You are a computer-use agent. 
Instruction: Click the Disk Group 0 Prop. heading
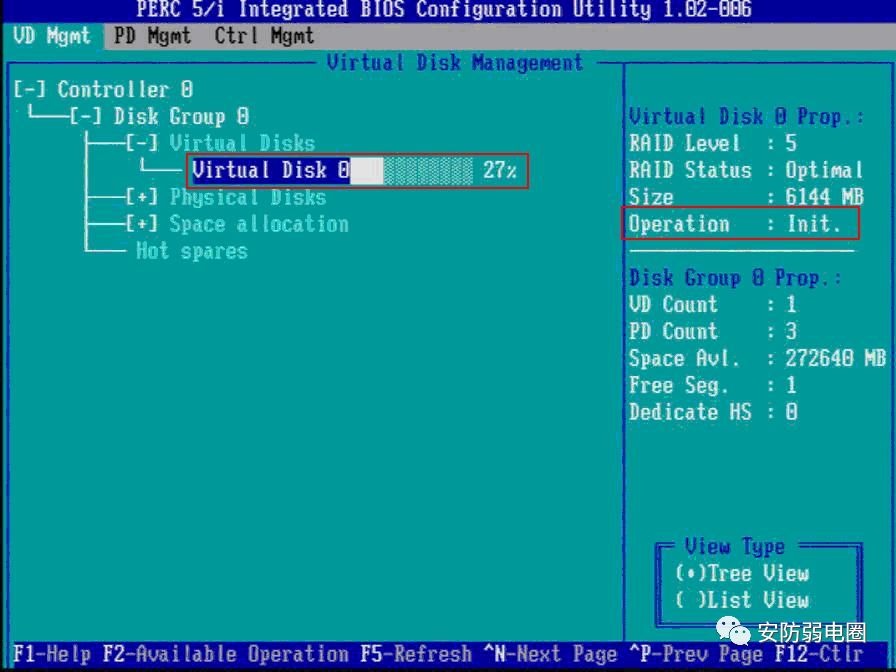(x=735, y=278)
